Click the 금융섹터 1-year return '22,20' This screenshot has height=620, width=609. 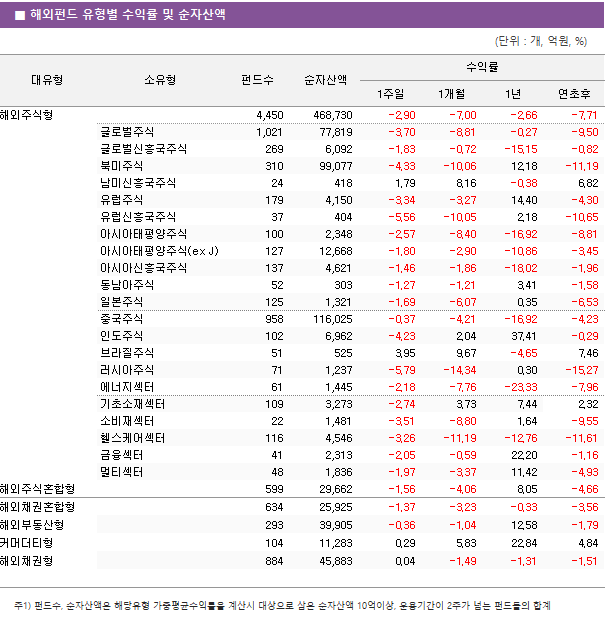point(524,455)
